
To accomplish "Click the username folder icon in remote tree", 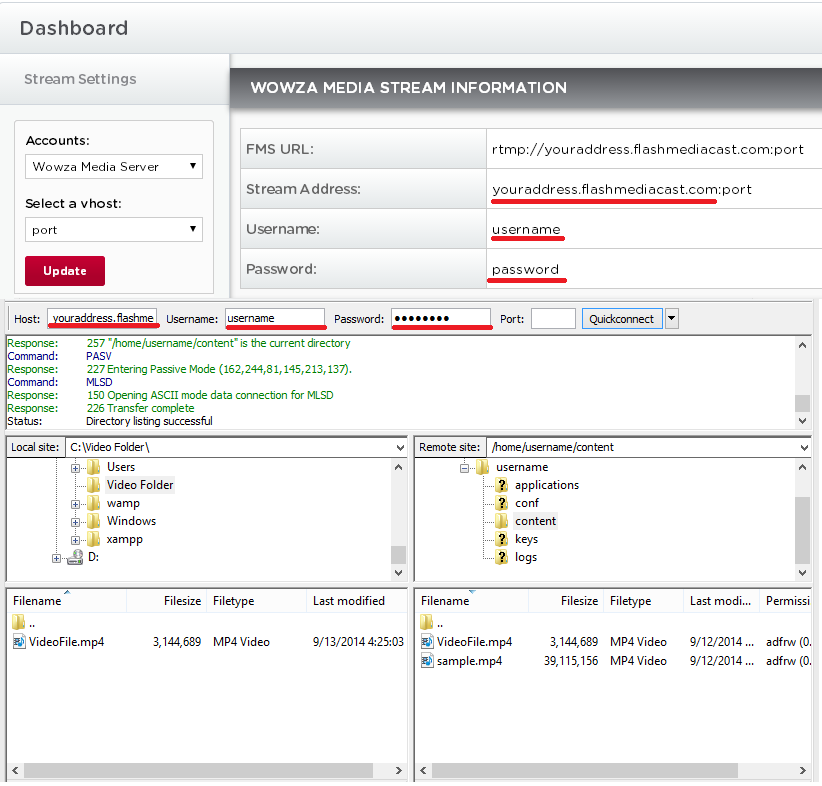I will [x=482, y=467].
